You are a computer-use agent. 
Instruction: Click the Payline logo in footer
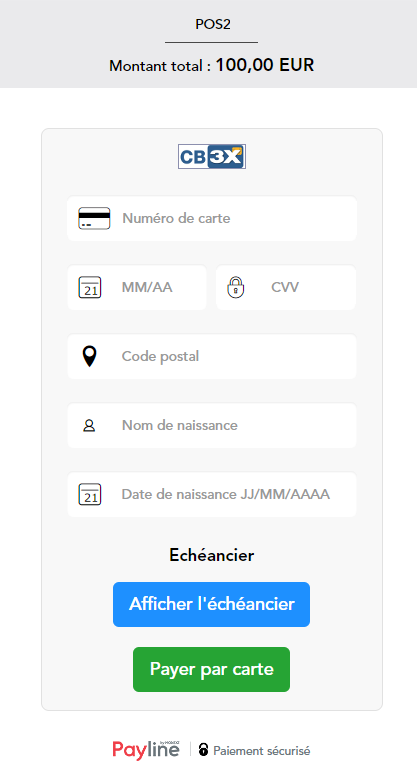(x=146, y=749)
